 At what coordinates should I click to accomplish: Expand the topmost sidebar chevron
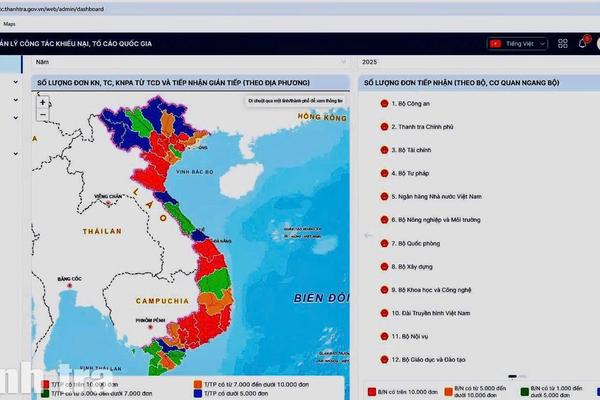tap(16, 82)
